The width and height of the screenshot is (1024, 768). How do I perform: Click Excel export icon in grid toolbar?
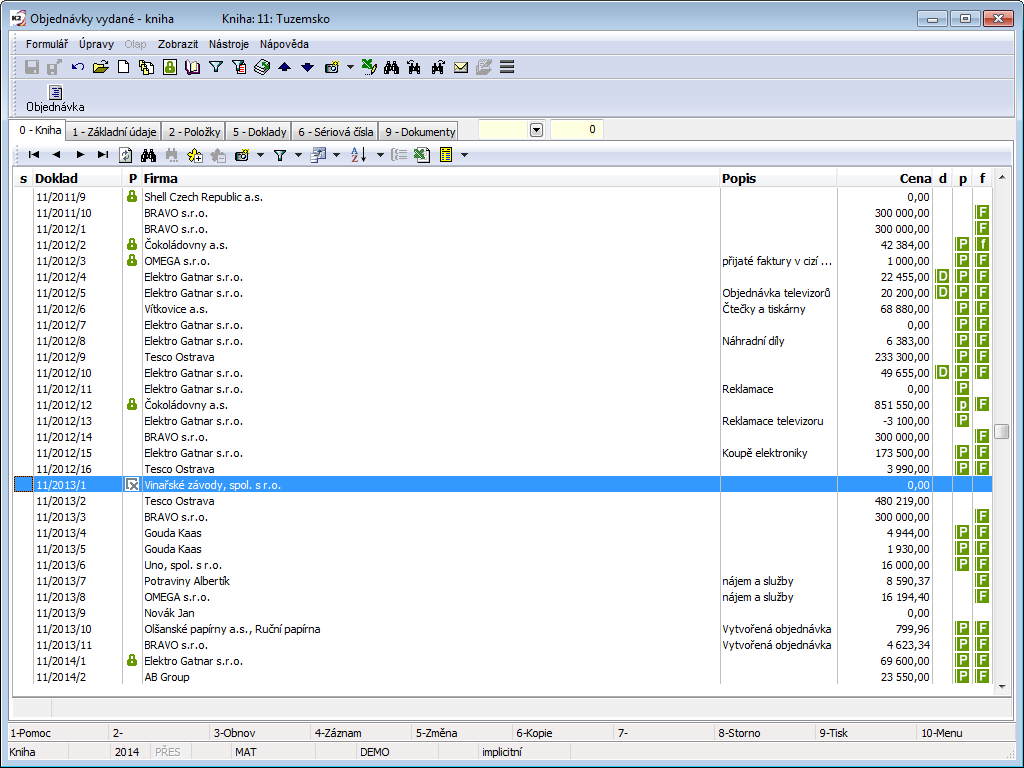421,155
